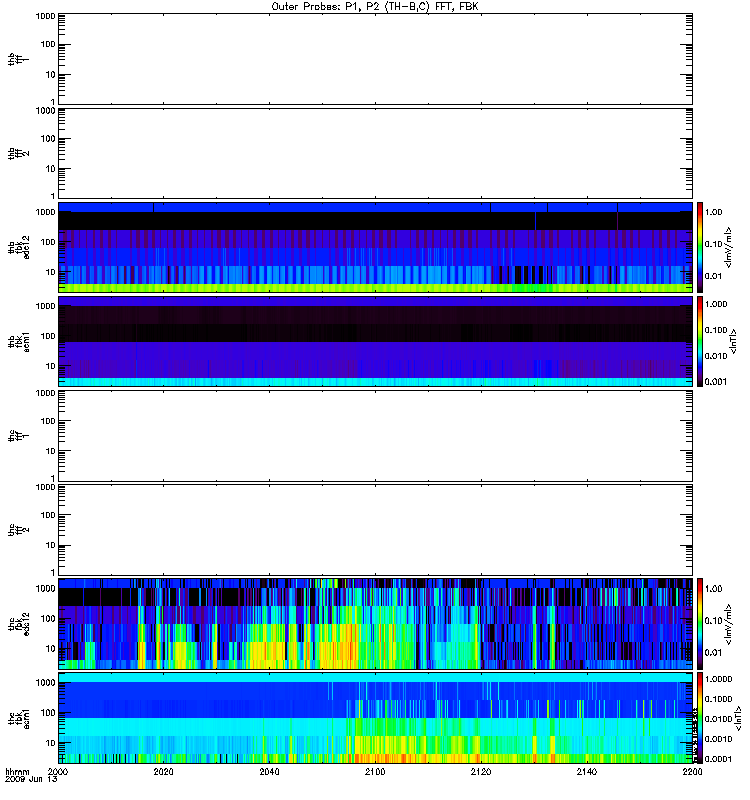750x800 pixels.
Task: Click the "<|nT|>" unit label of thc scm1
Action: pyautogui.click(x=737, y=718)
